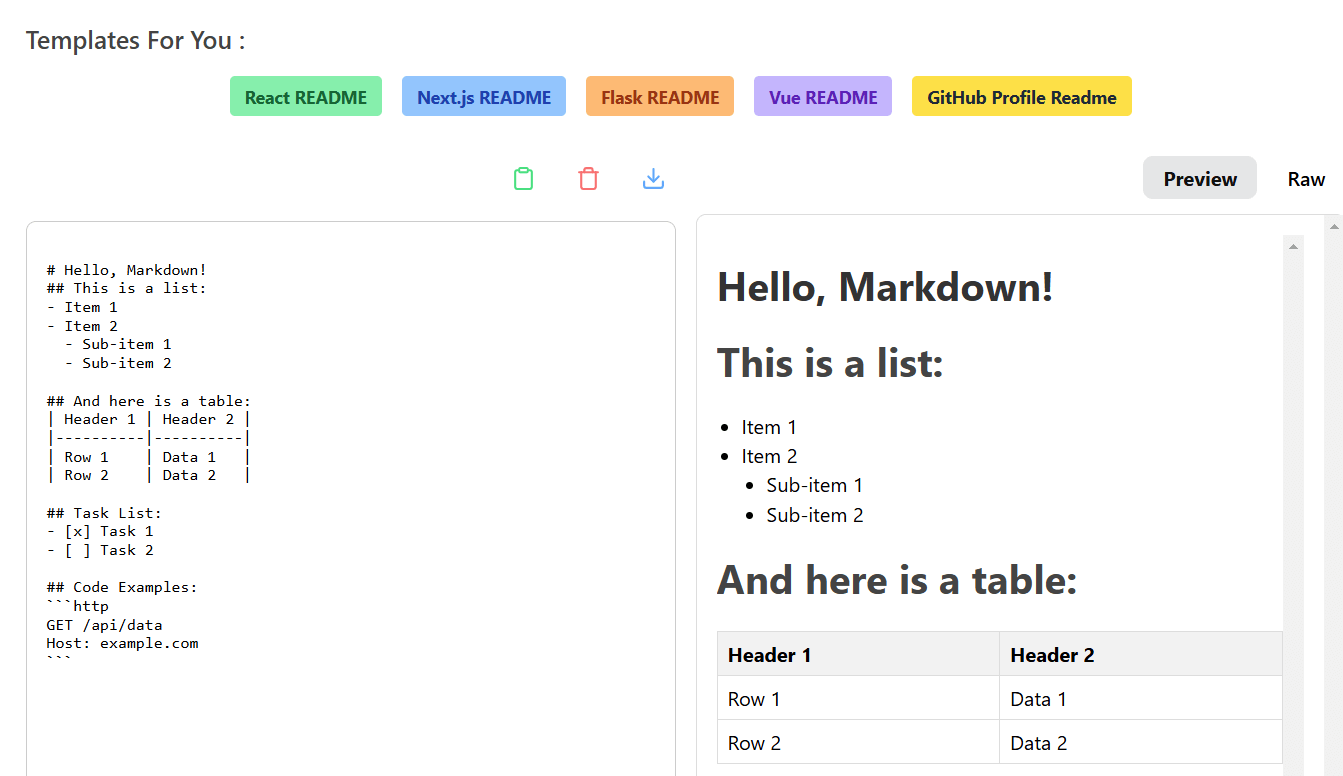Click the '# Hello, Markdown!' line in editor
The width and height of the screenshot is (1343, 776).
click(x=126, y=270)
